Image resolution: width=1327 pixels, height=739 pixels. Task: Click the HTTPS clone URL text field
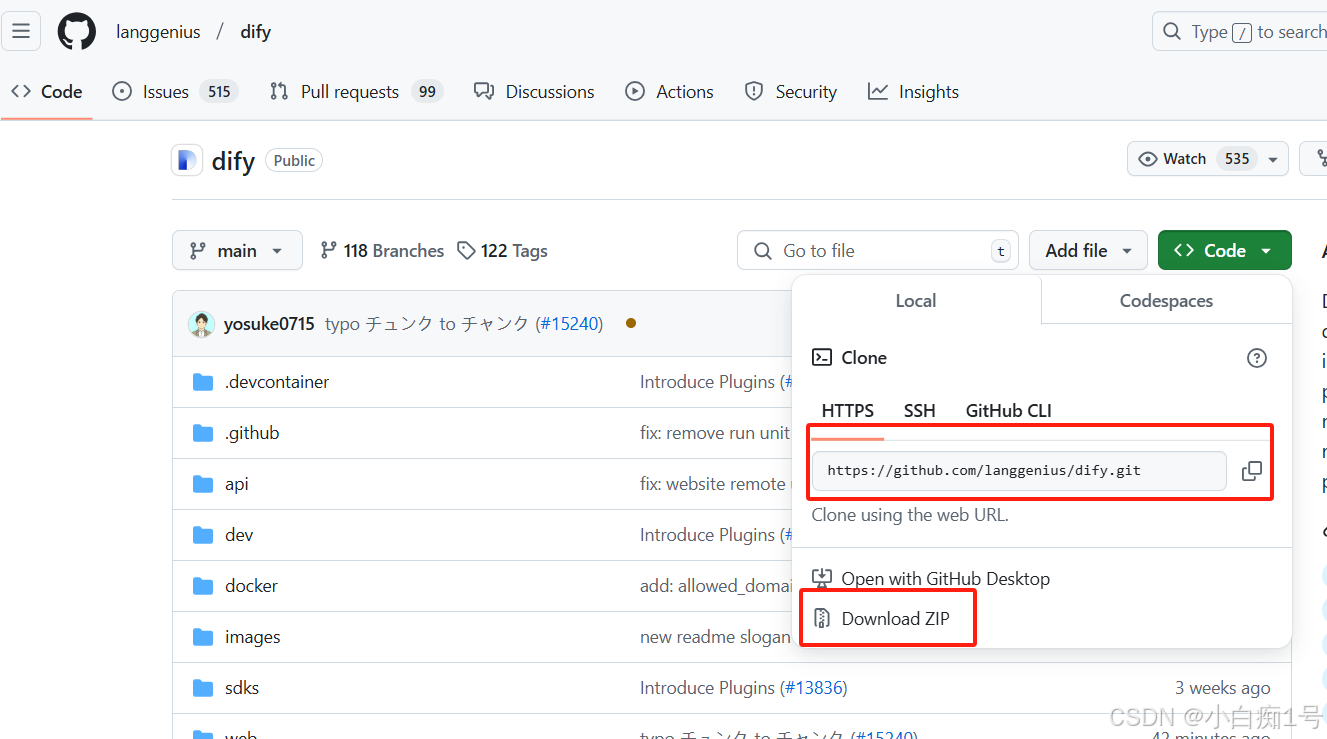click(x=1019, y=471)
